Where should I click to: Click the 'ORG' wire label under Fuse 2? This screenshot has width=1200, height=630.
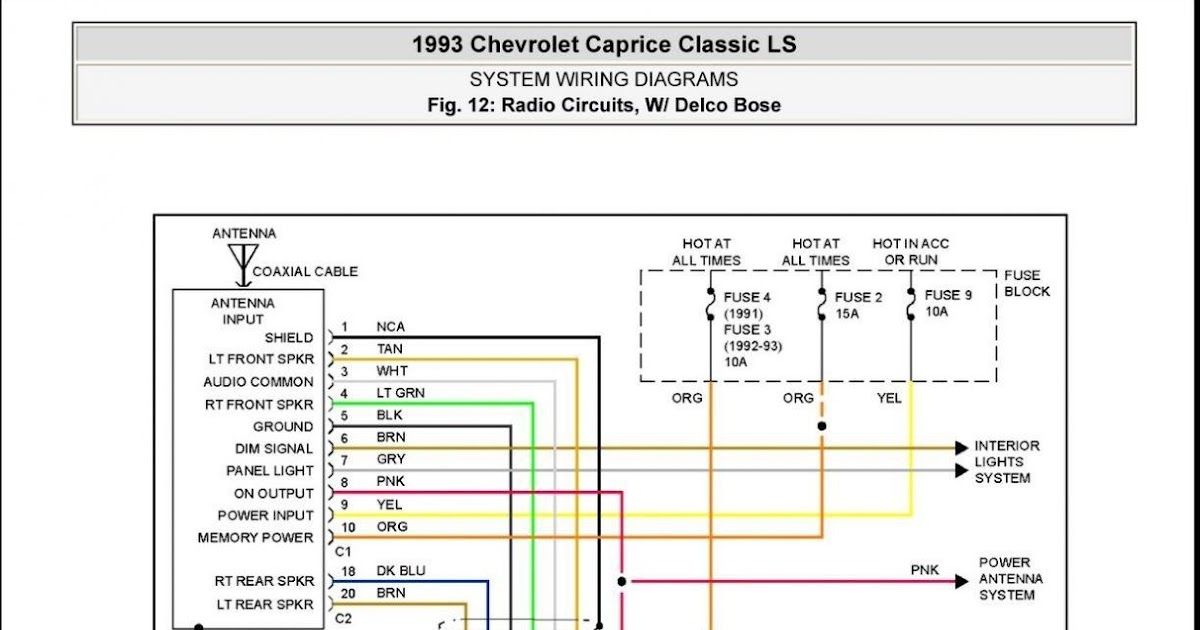click(x=798, y=398)
